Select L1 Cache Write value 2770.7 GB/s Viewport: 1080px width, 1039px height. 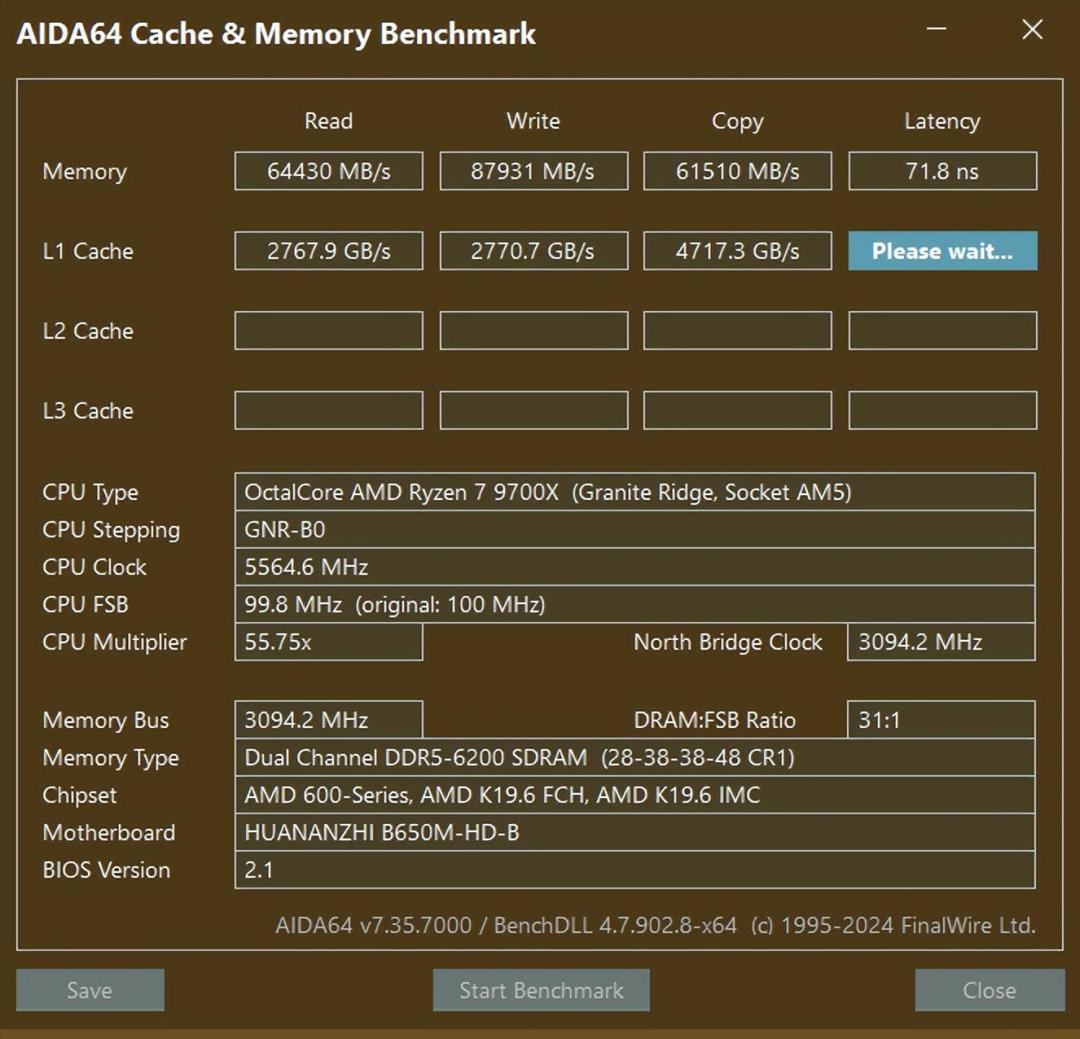pos(534,251)
